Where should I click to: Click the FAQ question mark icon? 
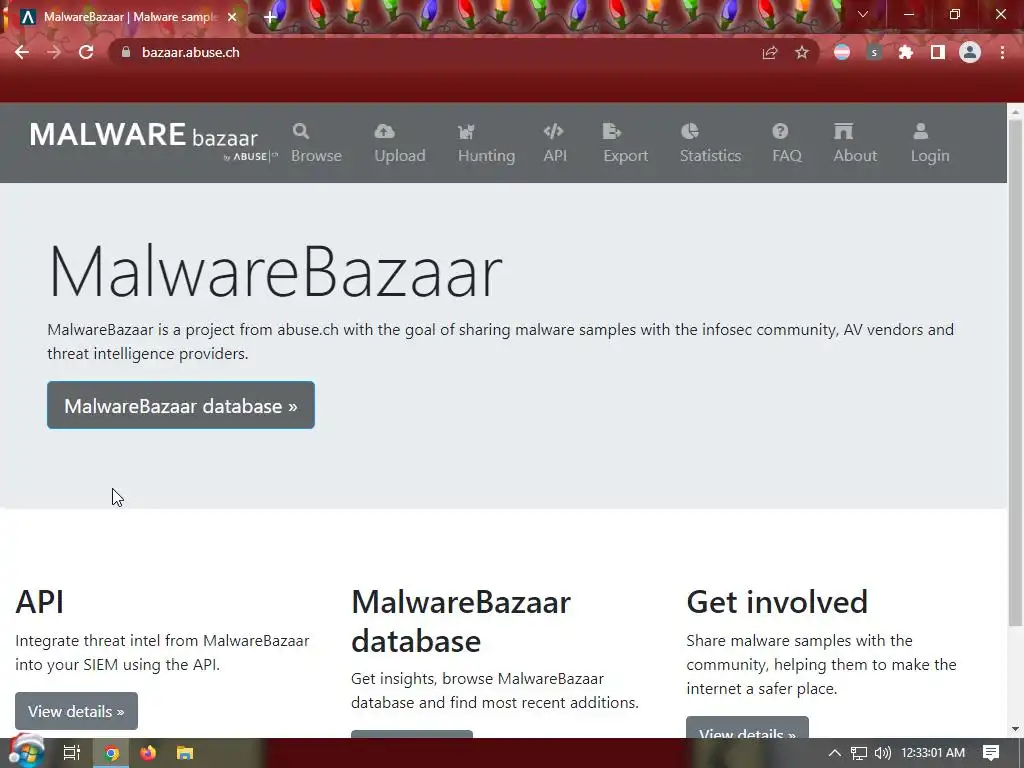pos(780,131)
